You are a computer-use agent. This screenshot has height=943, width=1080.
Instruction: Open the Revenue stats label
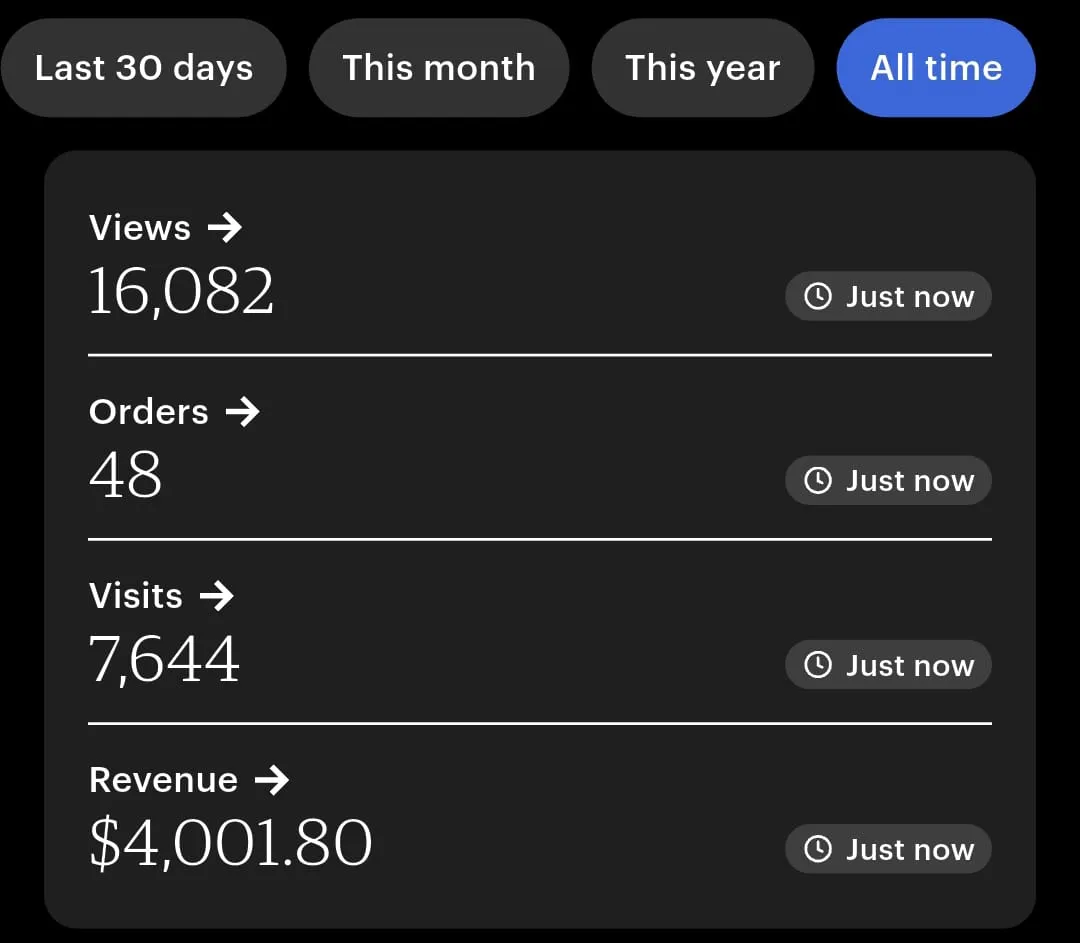point(163,780)
